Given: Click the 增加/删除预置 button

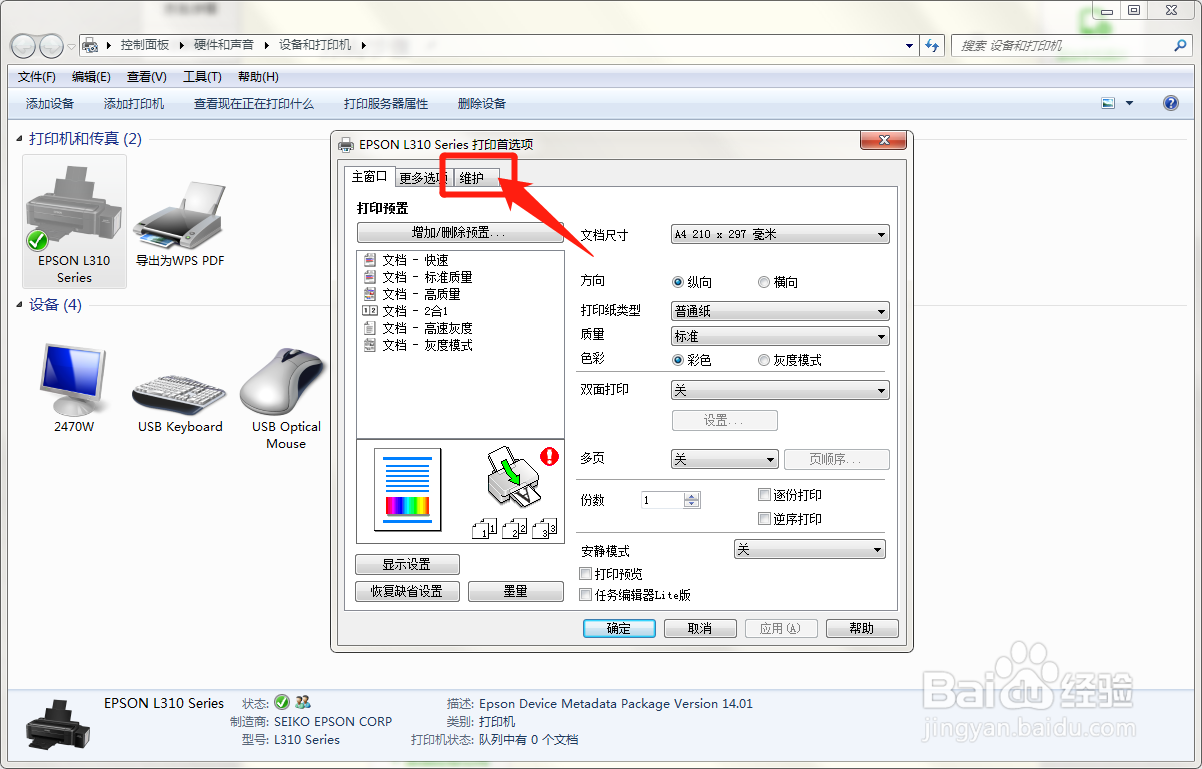Looking at the screenshot, I should (x=460, y=232).
